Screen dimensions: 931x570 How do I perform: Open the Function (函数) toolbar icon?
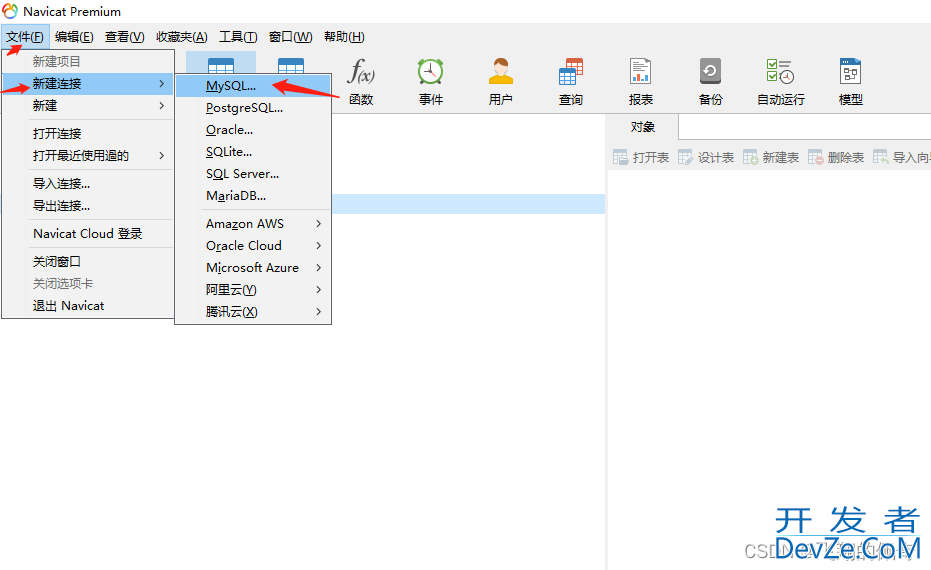[x=361, y=81]
